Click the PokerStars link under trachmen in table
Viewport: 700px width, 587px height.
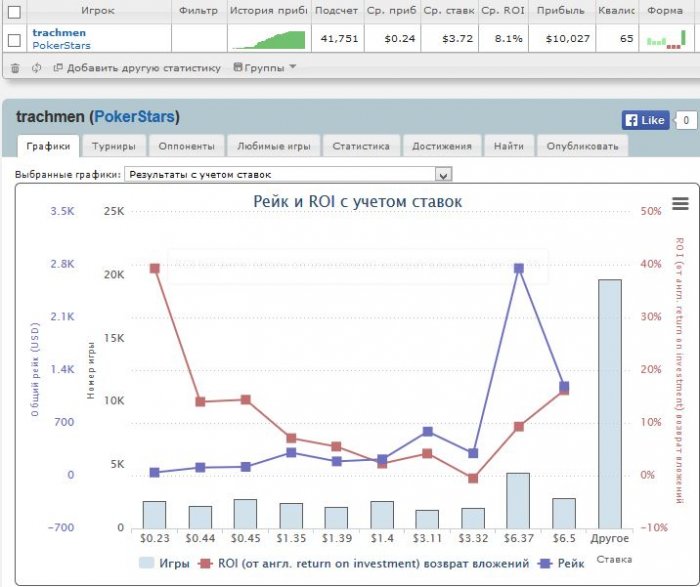pos(61,46)
